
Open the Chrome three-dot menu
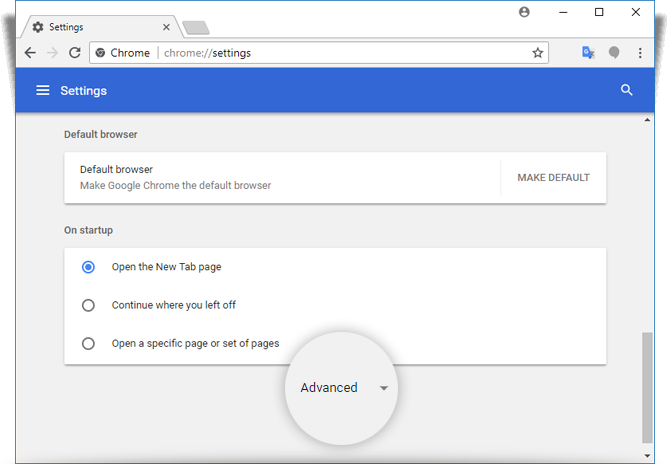tap(640, 53)
